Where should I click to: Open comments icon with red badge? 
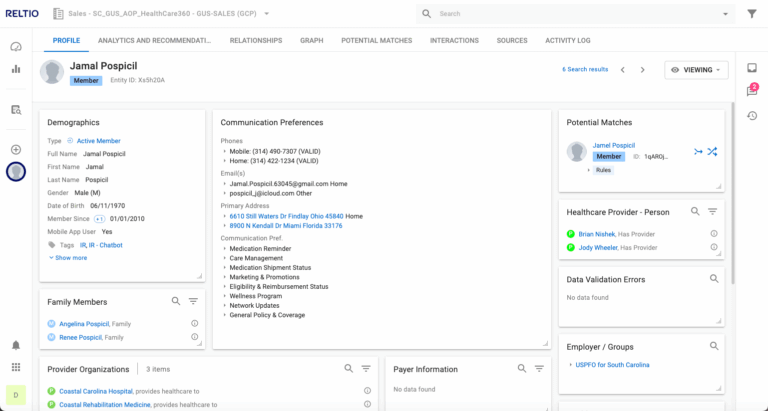(751, 91)
